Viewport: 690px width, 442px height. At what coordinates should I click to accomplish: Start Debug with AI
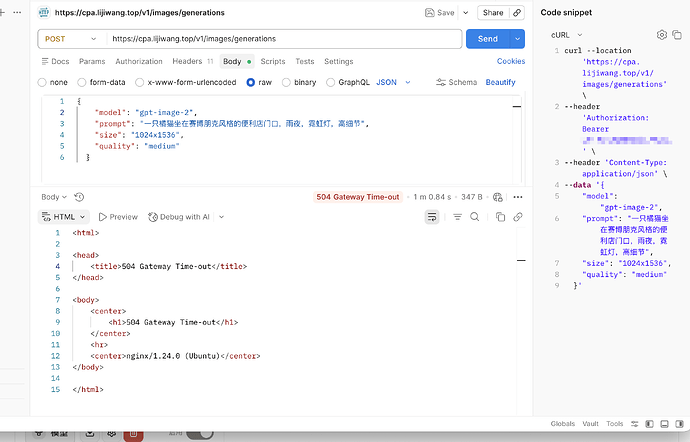[x=179, y=217]
